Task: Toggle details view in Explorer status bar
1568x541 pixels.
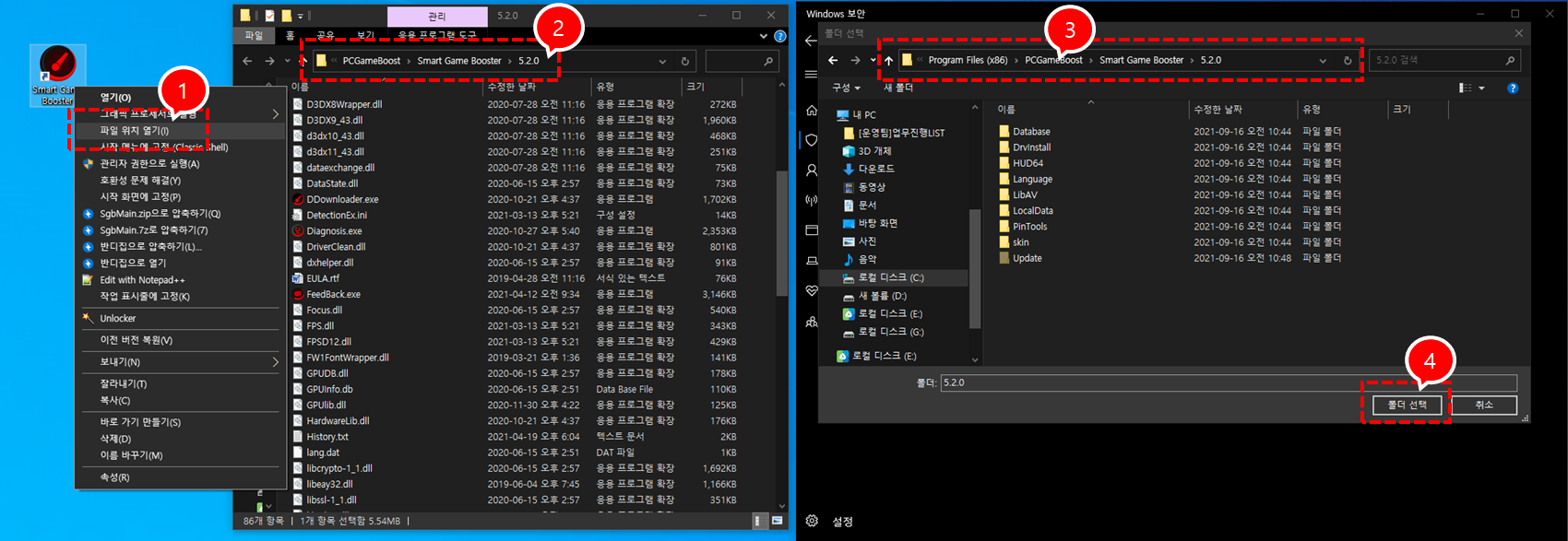Action: tap(760, 521)
